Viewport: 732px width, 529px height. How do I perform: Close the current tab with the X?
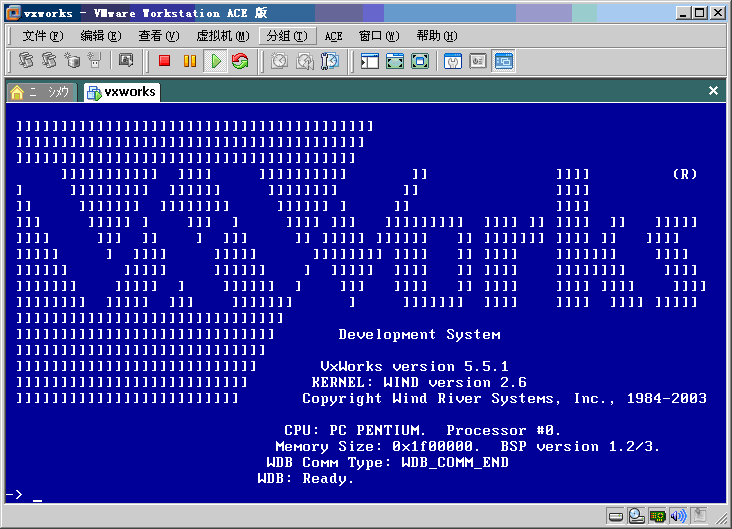pos(713,91)
